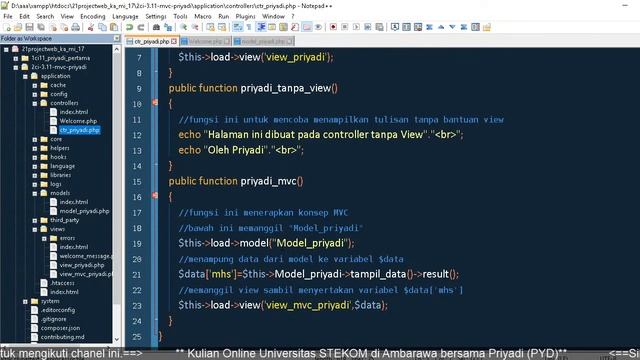Toggle Show All Characters pilcrow icon

pyautogui.click(x=249, y=27)
